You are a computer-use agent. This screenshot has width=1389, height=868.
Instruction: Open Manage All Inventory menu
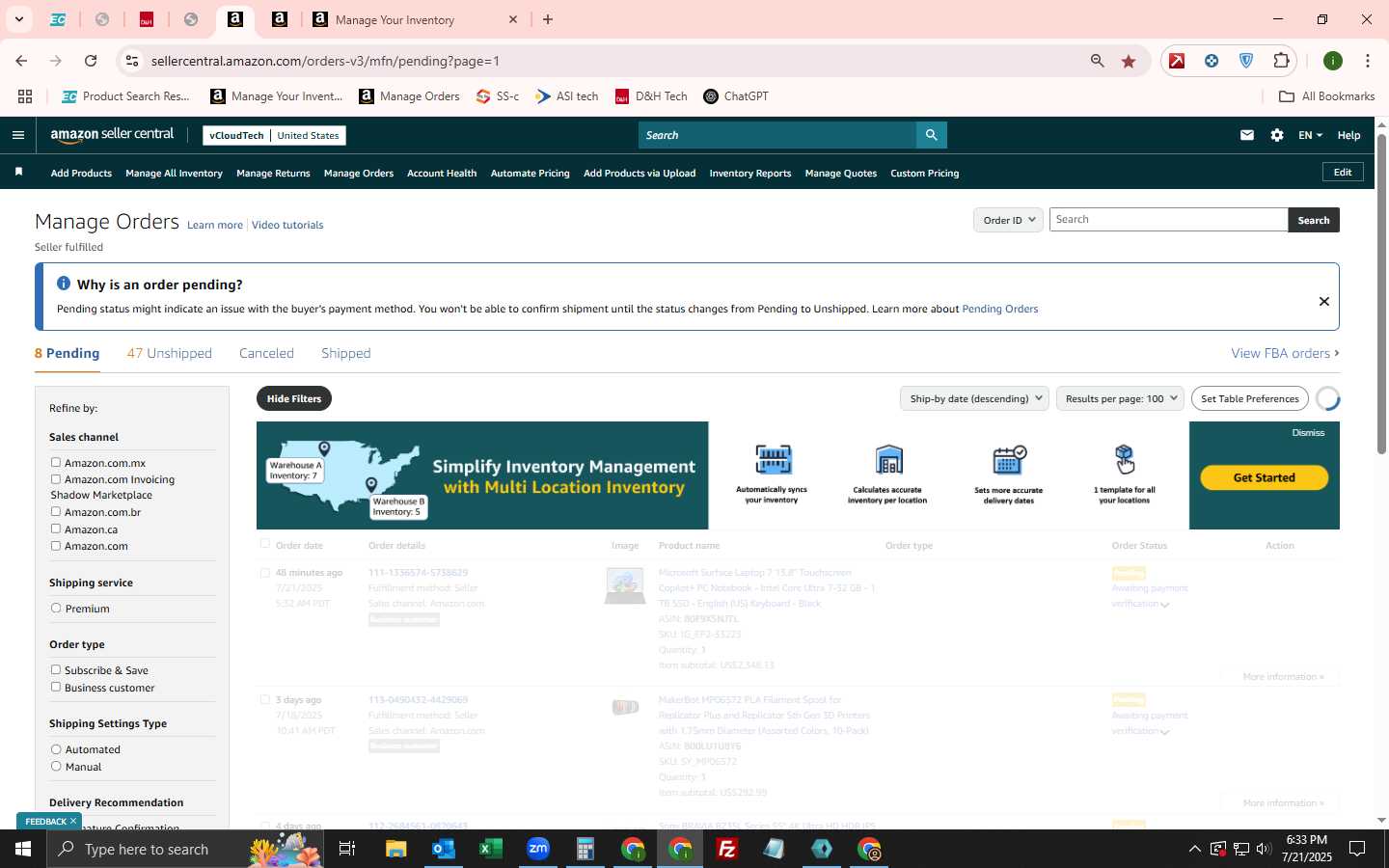coord(174,174)
